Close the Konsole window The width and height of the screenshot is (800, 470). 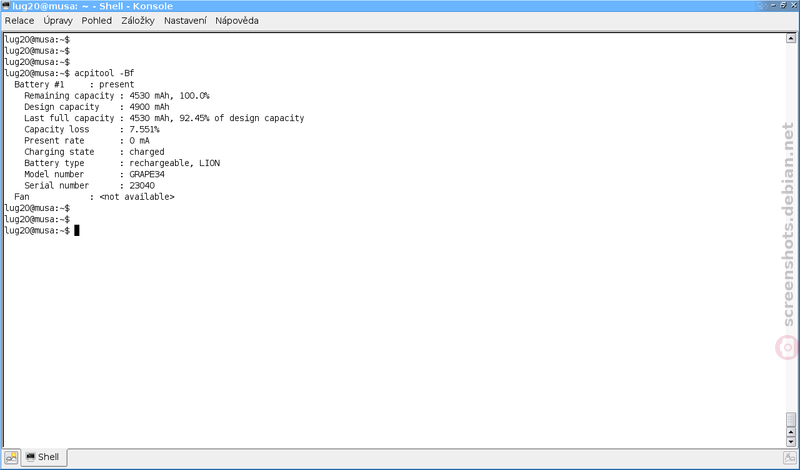793,5
